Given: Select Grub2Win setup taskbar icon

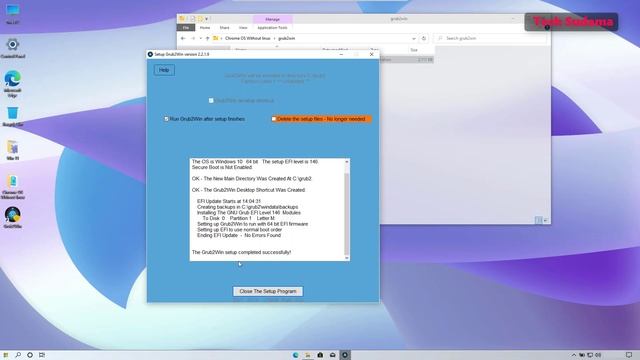Looking at the screenshot, I should tap(345, 355).
